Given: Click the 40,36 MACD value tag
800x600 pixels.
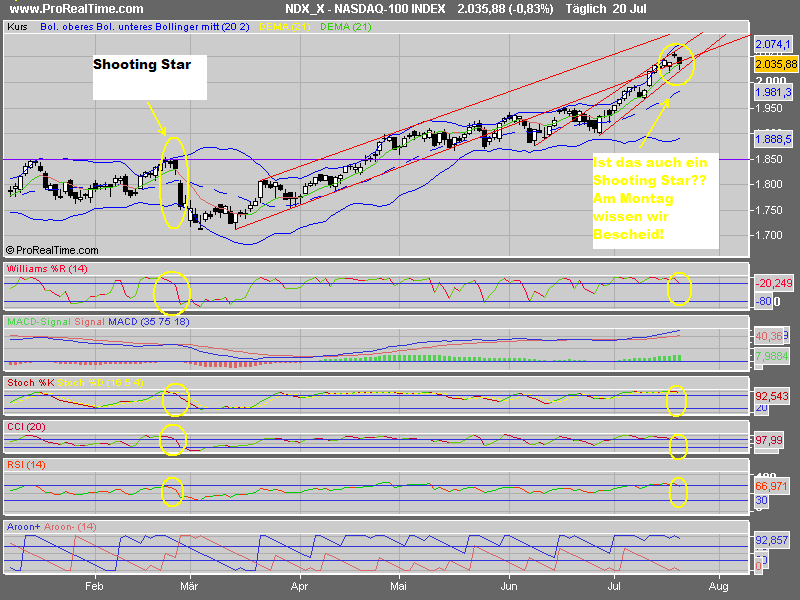Looking at the screenshot, I should tap(769, 336).
